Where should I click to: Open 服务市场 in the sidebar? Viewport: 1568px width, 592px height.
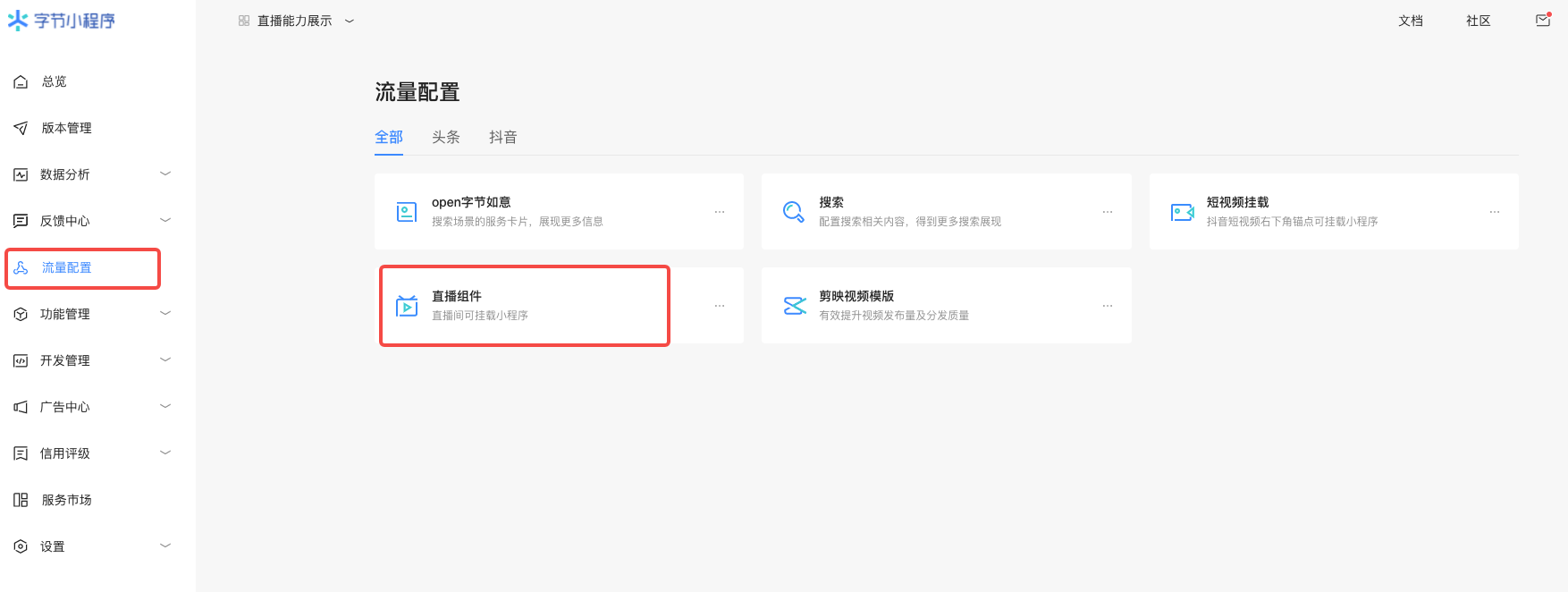[67, 500]
